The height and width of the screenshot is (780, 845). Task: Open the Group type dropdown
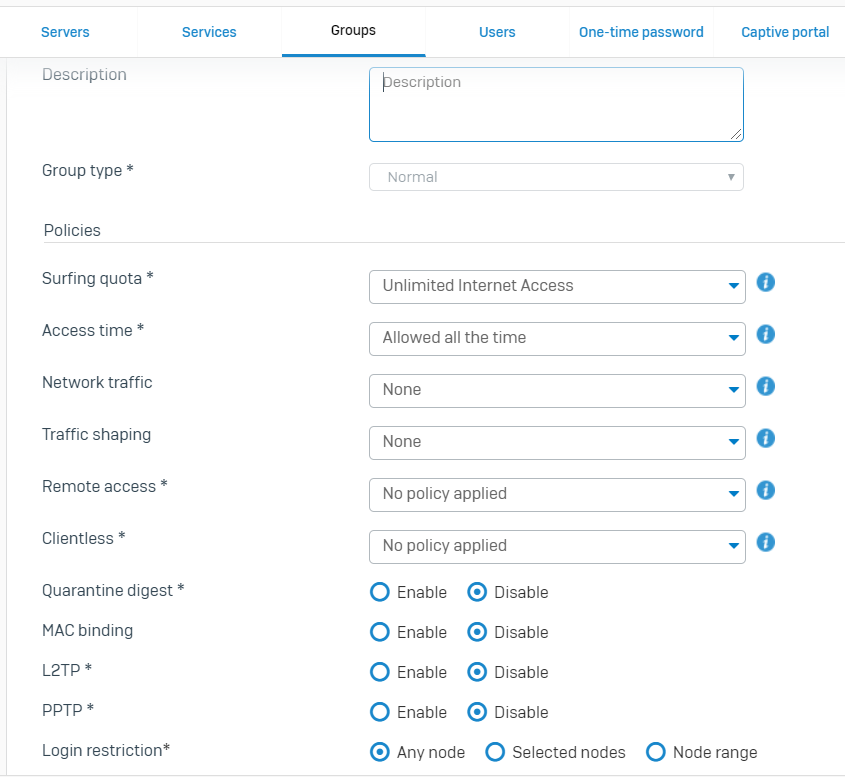coord(556,177)
